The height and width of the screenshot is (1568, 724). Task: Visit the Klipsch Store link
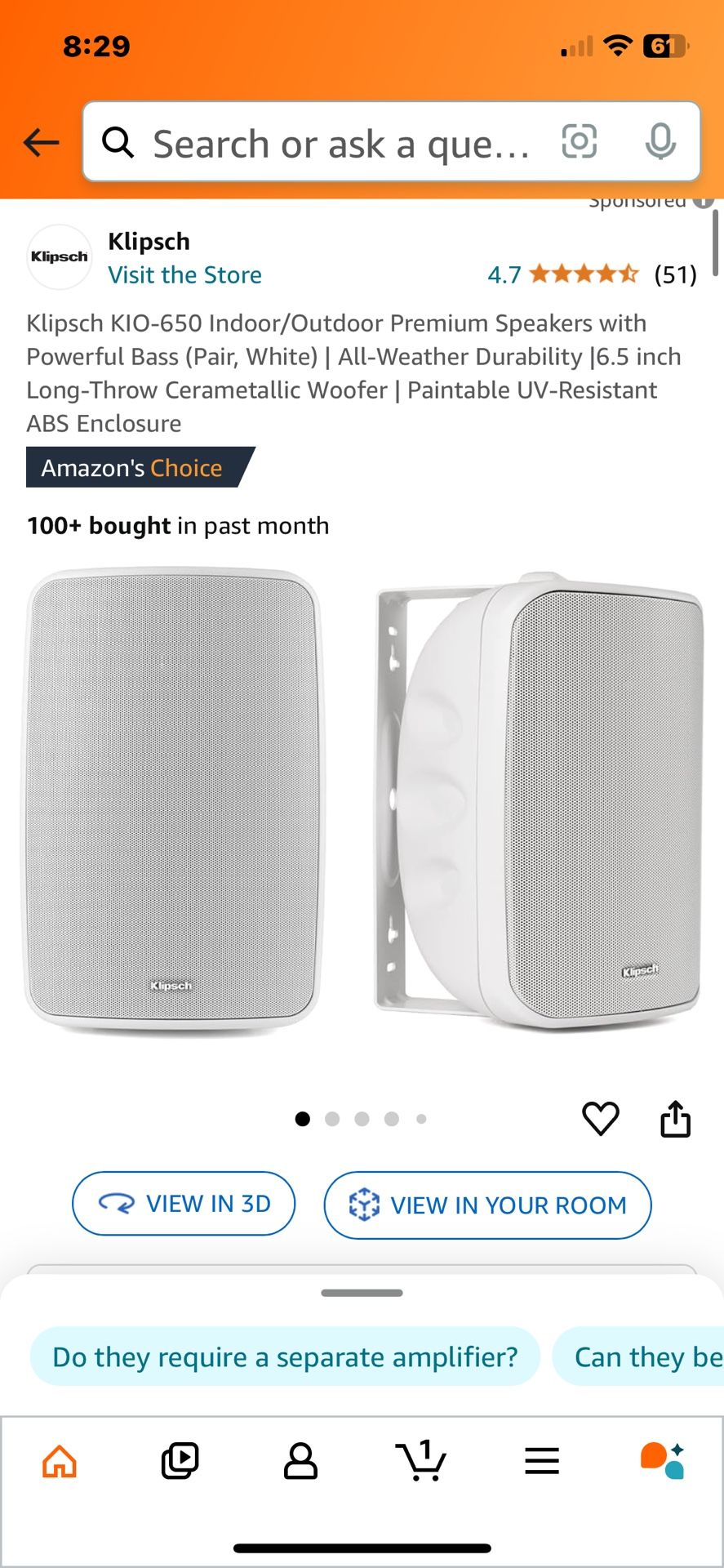coord(185,274)
